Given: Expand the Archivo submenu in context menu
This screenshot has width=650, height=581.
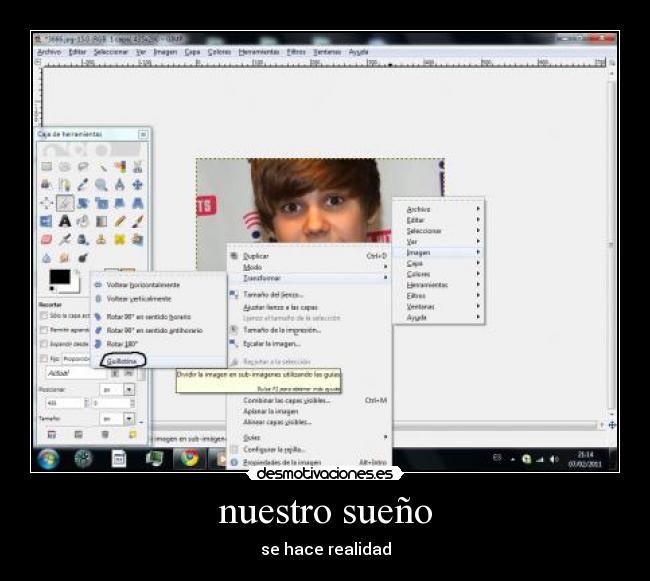Looking at the screenshot, I should coord(438,209).
